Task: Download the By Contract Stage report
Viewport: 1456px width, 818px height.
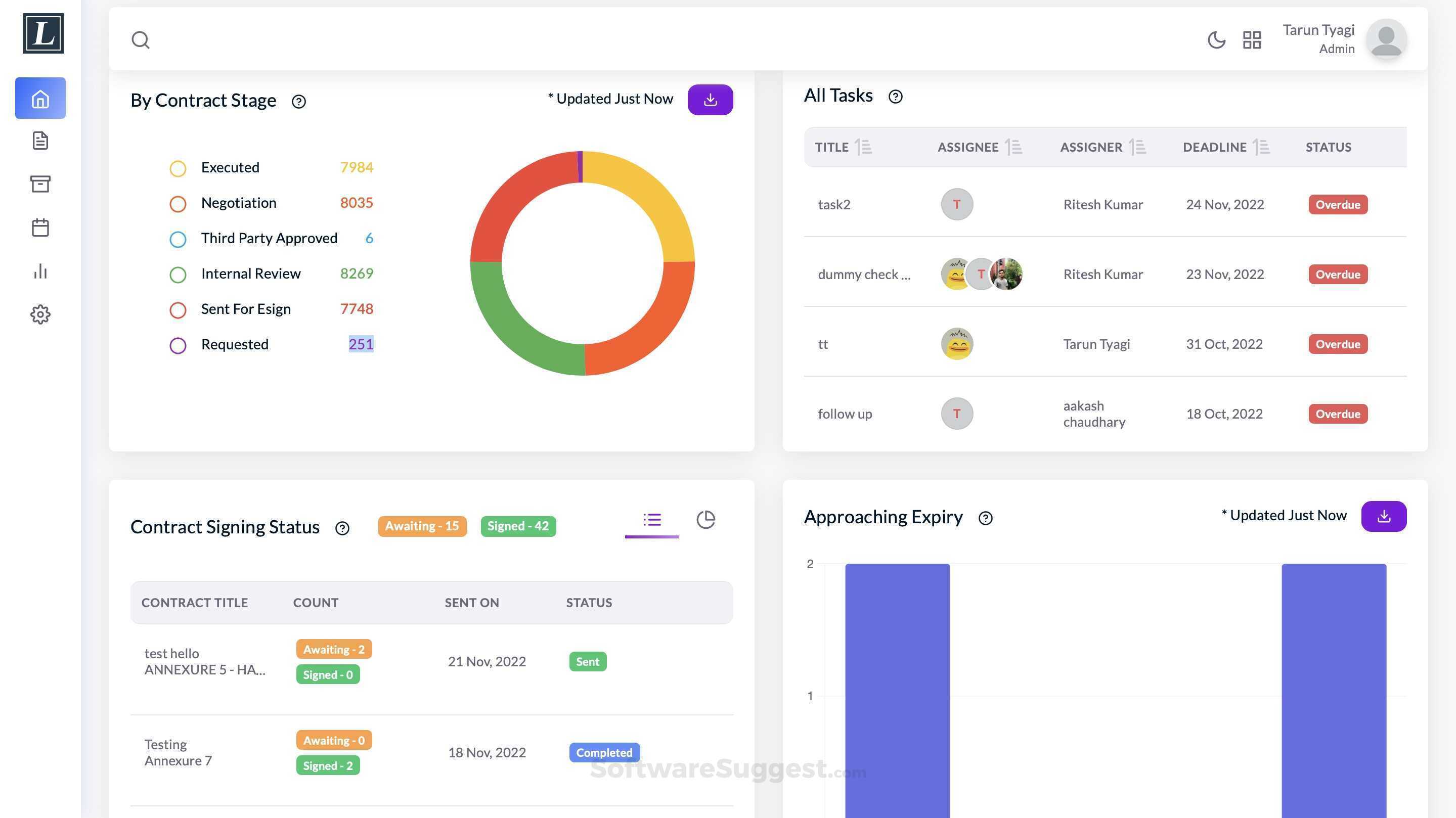Action: tap(710, 100)
